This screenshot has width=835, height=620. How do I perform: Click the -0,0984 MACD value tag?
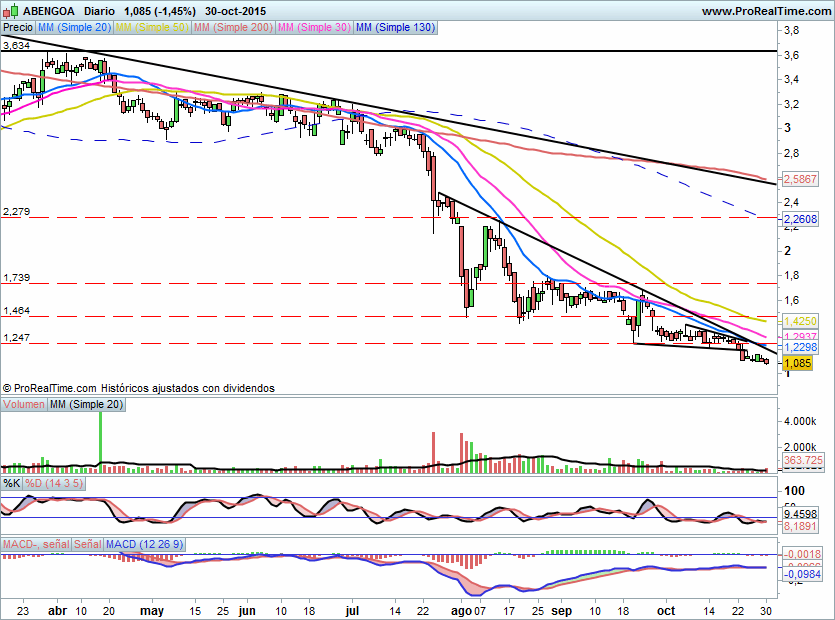(802, 574)
